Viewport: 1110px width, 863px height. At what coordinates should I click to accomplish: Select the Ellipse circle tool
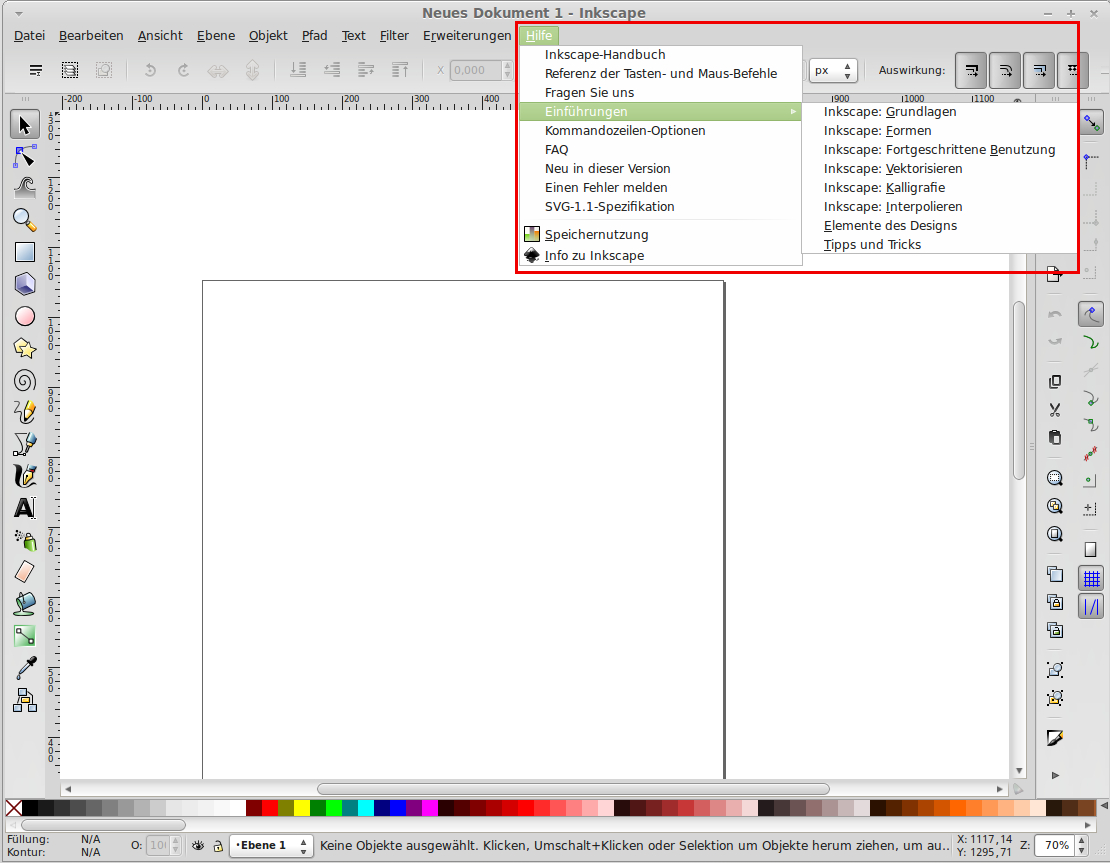(x=25, y=316)
